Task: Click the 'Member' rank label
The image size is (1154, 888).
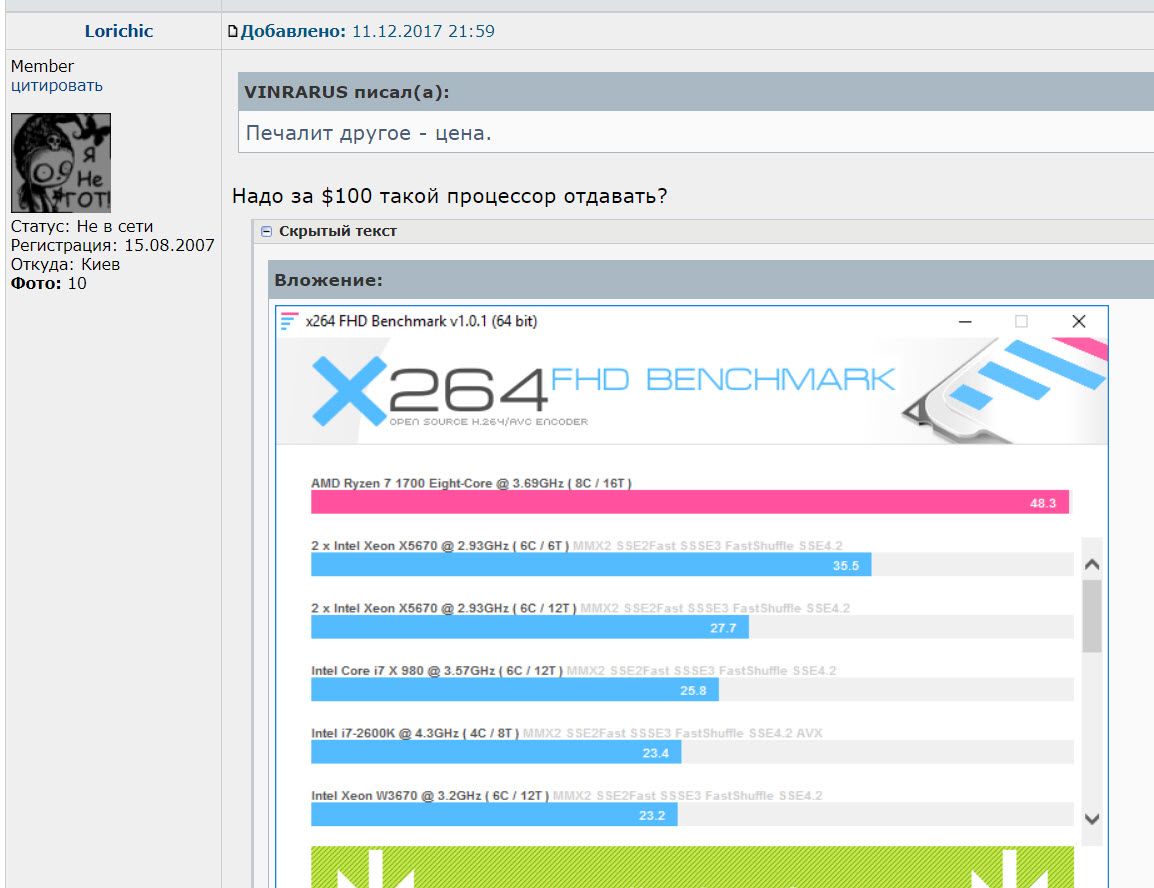Action: pos(42,66)
